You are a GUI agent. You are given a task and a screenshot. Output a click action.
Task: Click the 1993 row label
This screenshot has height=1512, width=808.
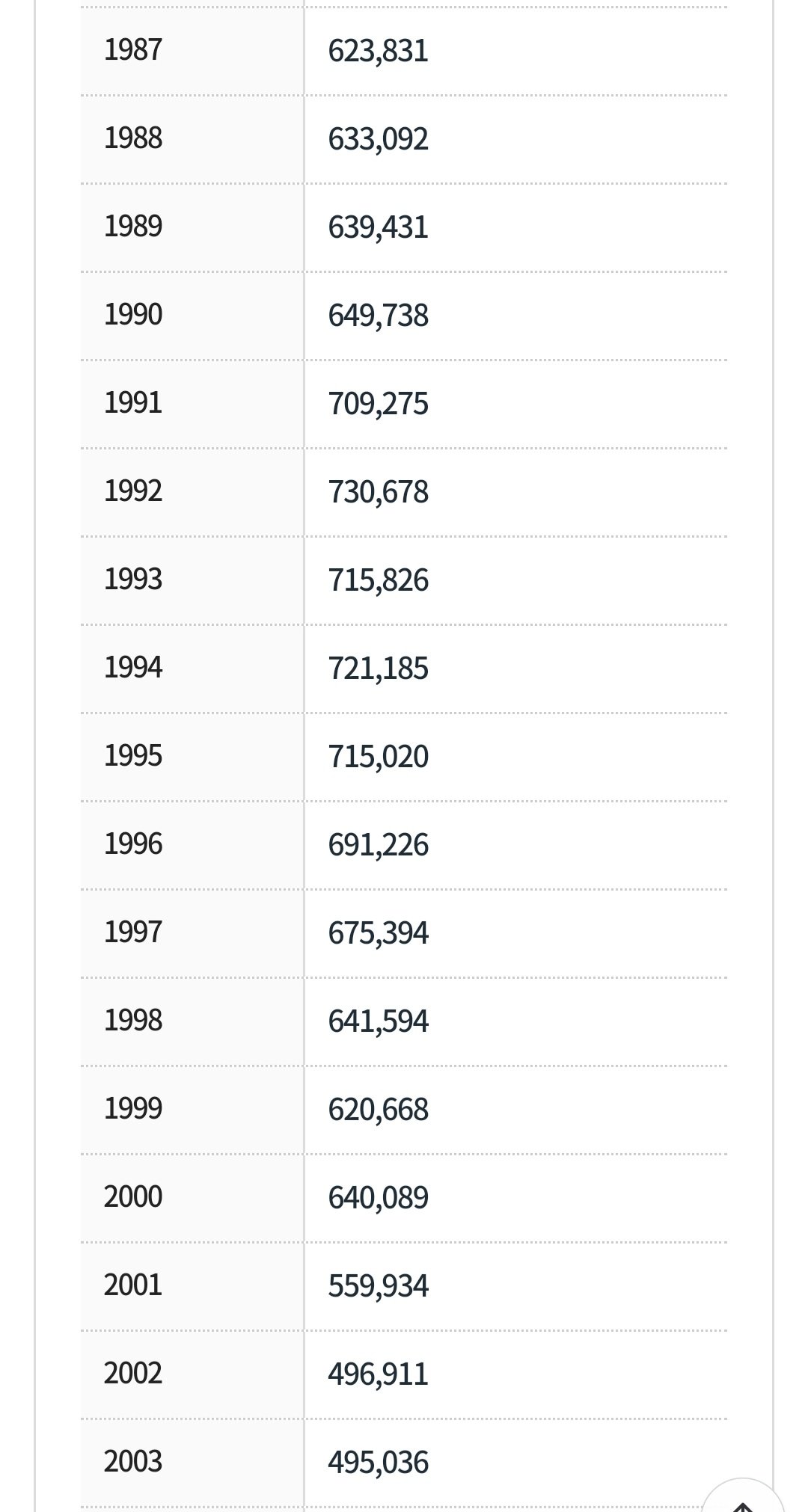tap(133, 580)
